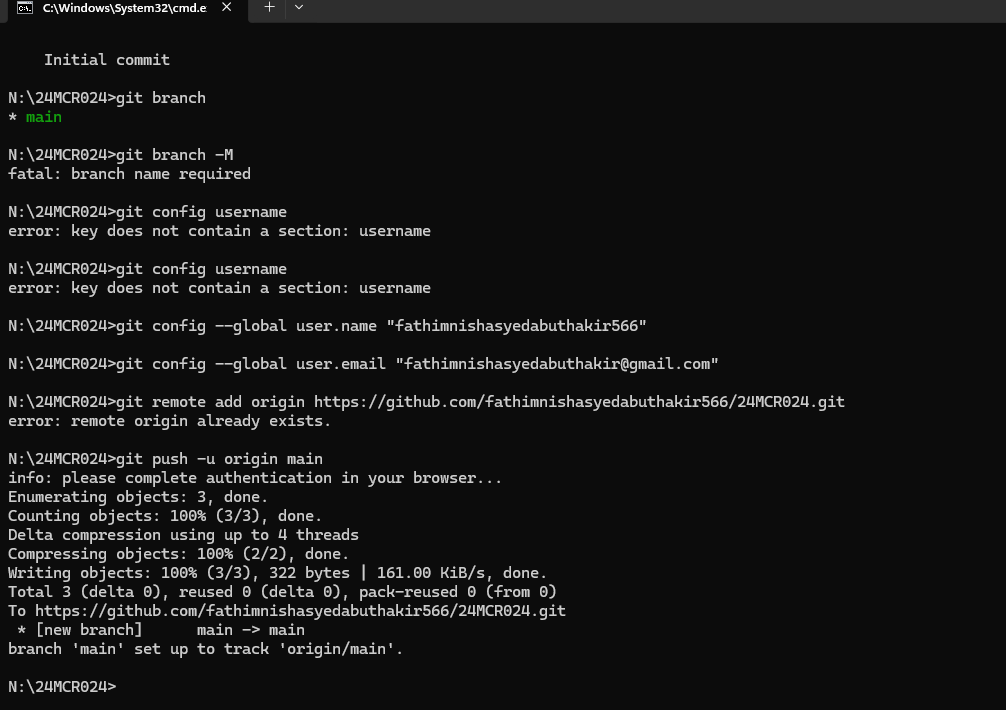Select the C:\Windows\System32\cmd.exe tab
The image size is (1006, 710).
point(124,9)
